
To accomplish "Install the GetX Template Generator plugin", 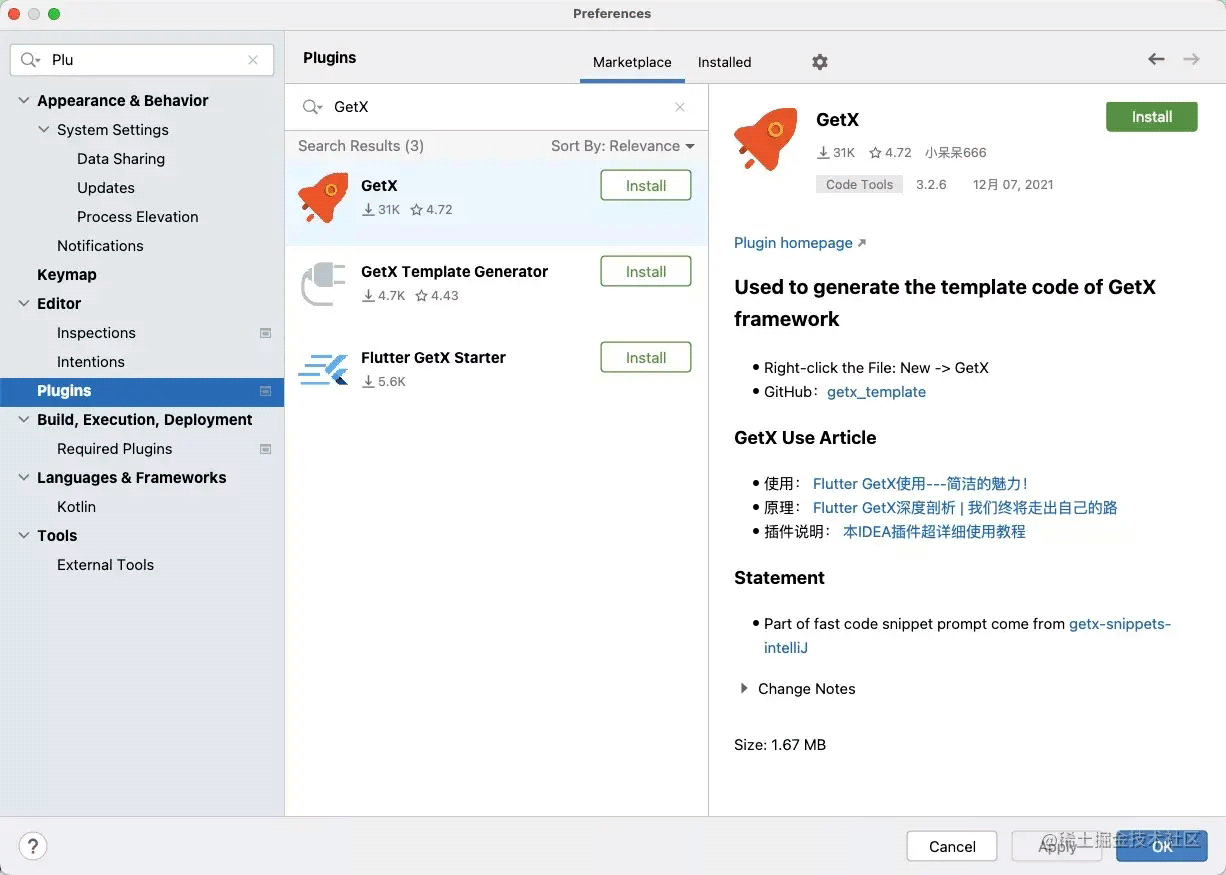I will coord(646,272).
